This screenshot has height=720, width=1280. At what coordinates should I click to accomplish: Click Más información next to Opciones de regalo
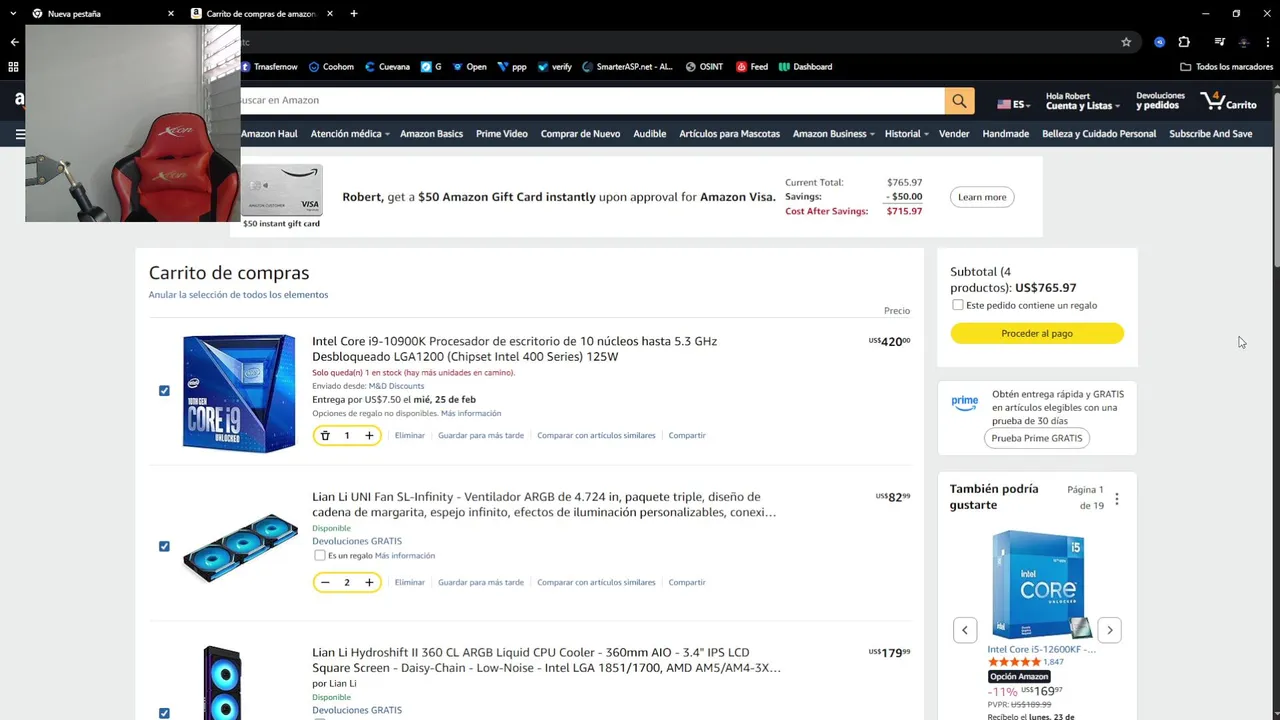(x=471, y=414)
